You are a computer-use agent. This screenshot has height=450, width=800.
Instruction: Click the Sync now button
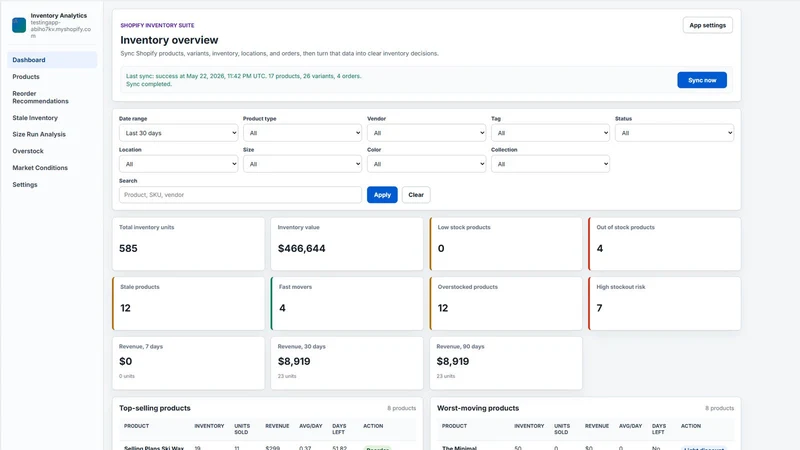tap(702, 80)
